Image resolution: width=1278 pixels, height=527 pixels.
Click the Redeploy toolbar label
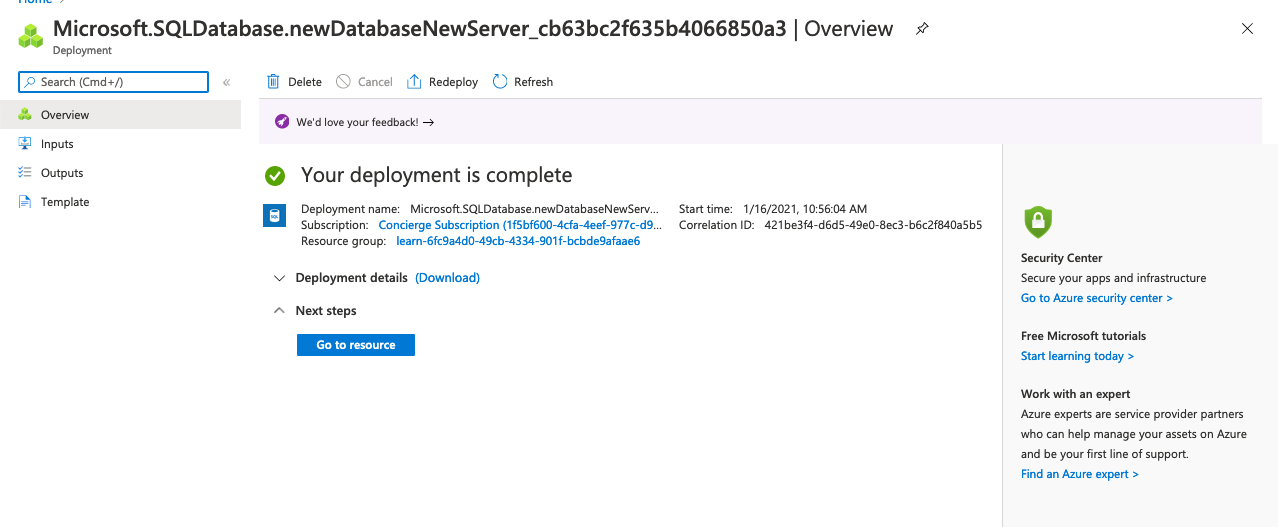click(453, 82)
